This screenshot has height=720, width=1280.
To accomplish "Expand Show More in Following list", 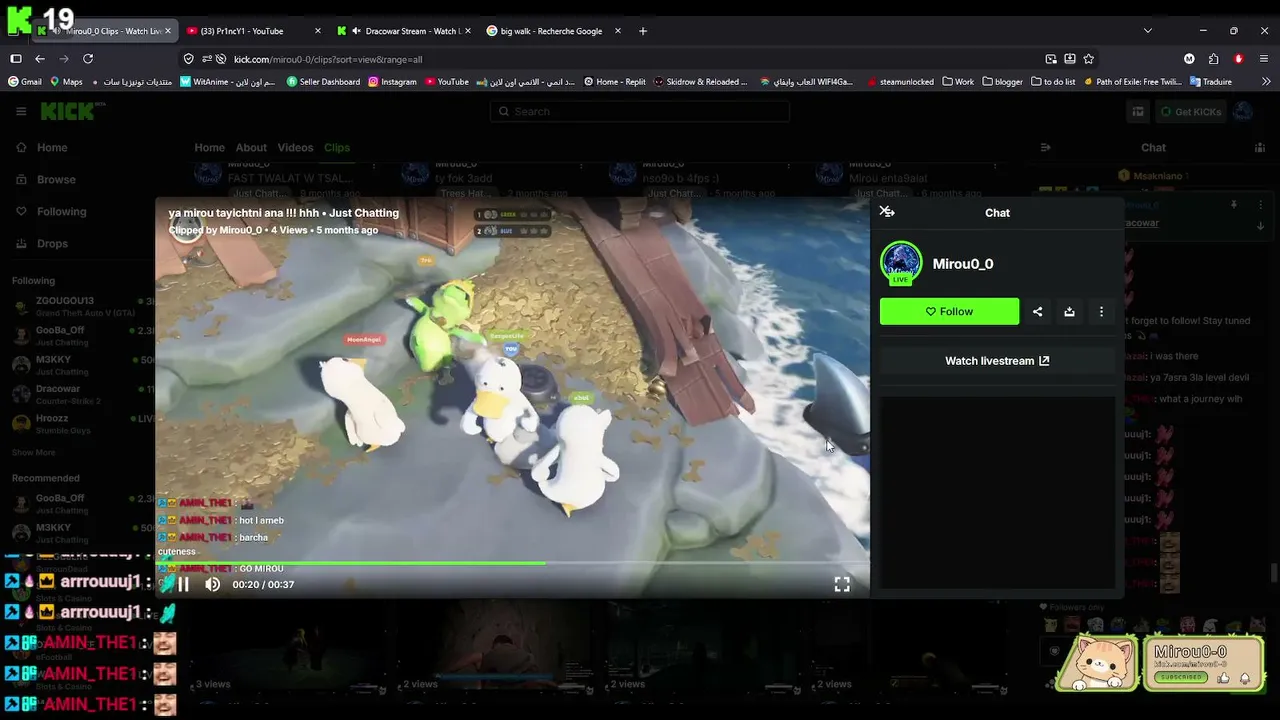I will 34,453.
